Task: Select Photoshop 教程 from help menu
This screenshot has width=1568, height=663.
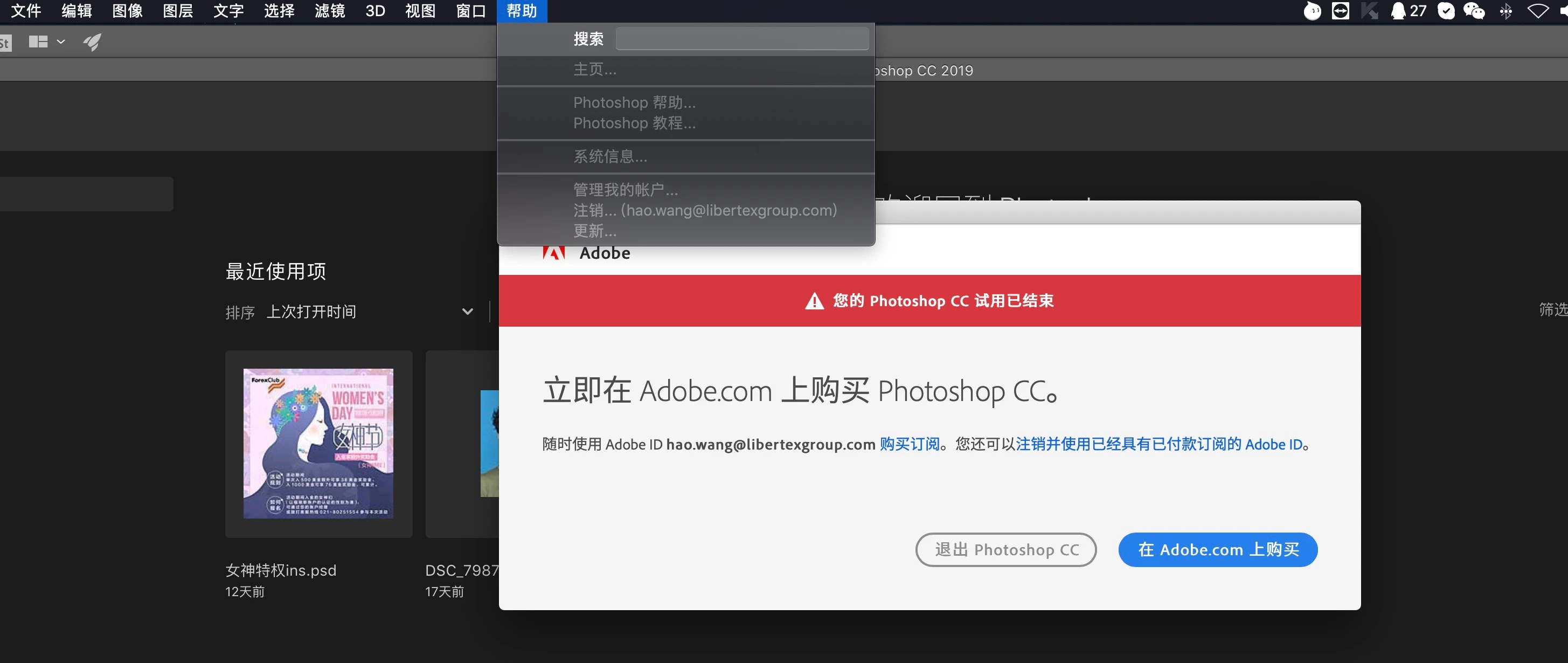Action: coord(634,123)
